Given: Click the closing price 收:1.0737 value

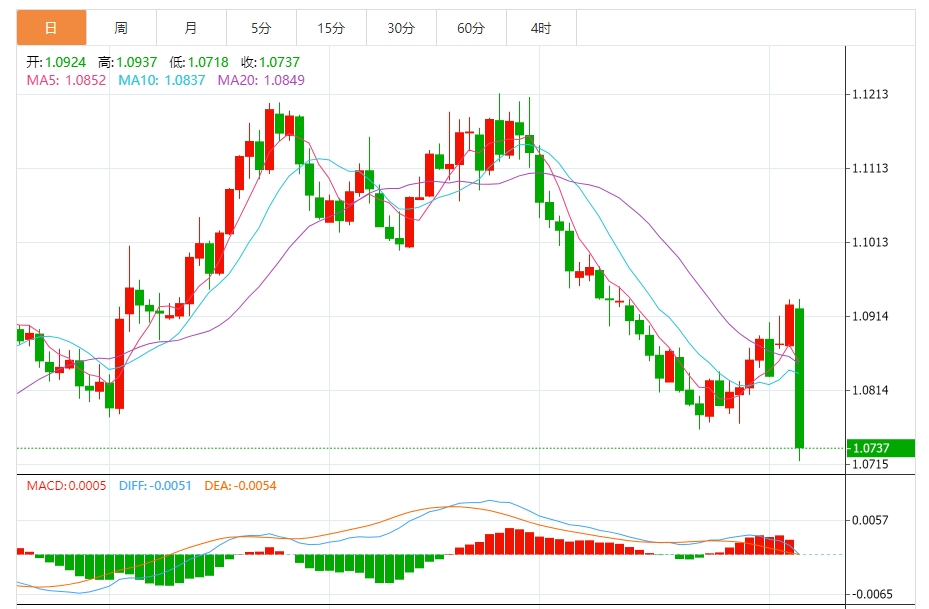Looking at the screenshot, I should [x=270, y=62].
